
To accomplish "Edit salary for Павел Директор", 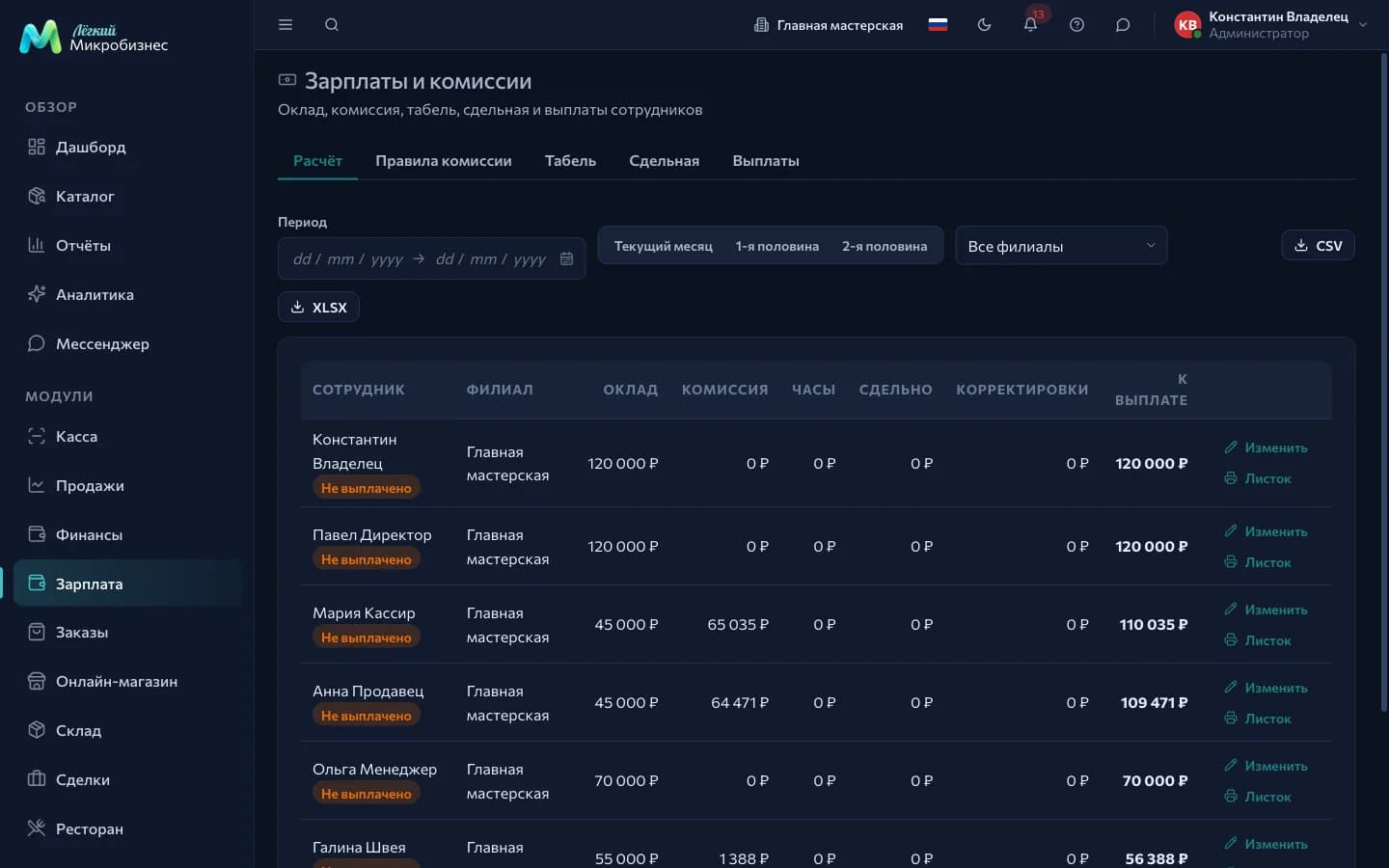I will pyautogui.click(x=1266, y=531).
